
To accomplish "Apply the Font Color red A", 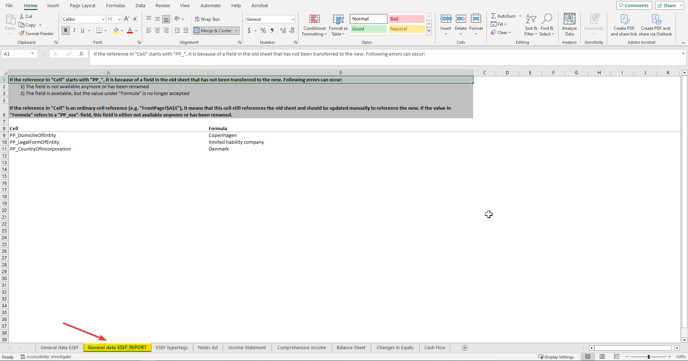I will point(130,31).
